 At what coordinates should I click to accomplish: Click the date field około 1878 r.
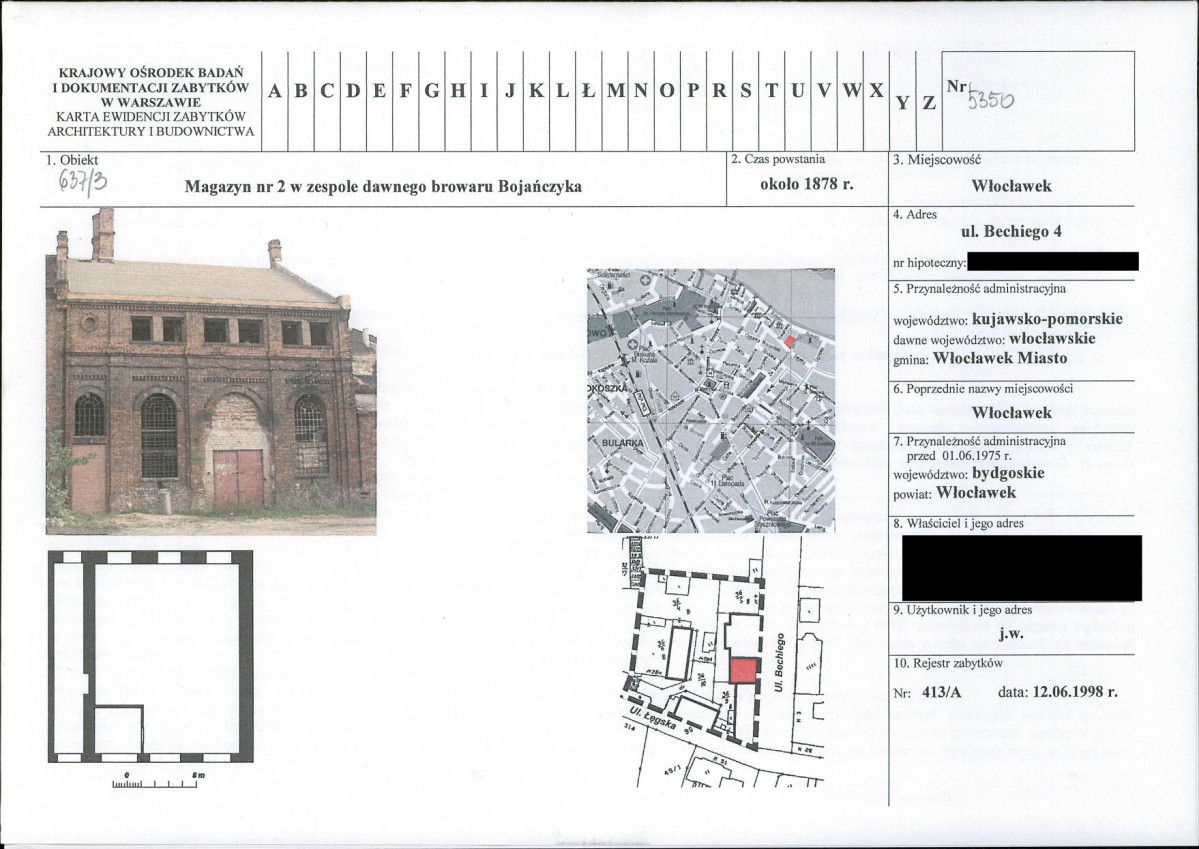coord(806,185)
